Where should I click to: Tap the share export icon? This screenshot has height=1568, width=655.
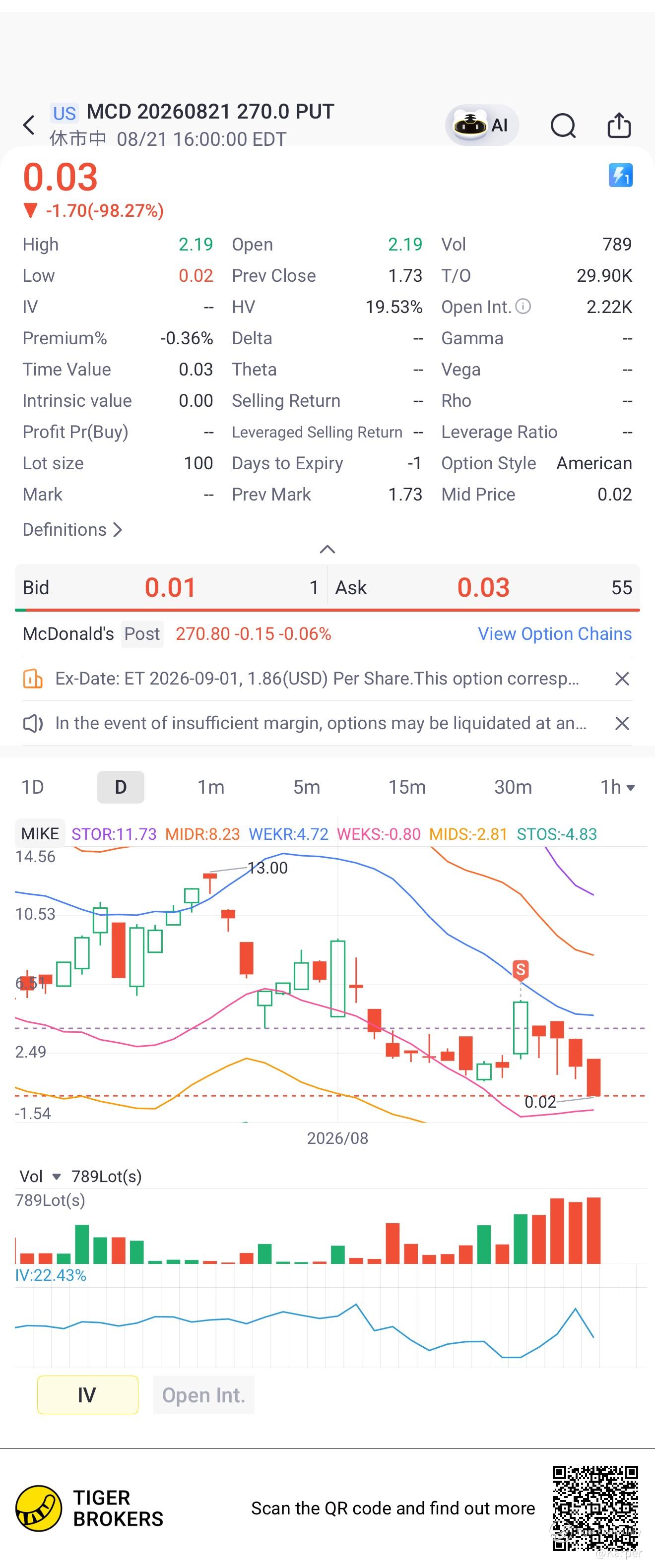coord(619,125)
